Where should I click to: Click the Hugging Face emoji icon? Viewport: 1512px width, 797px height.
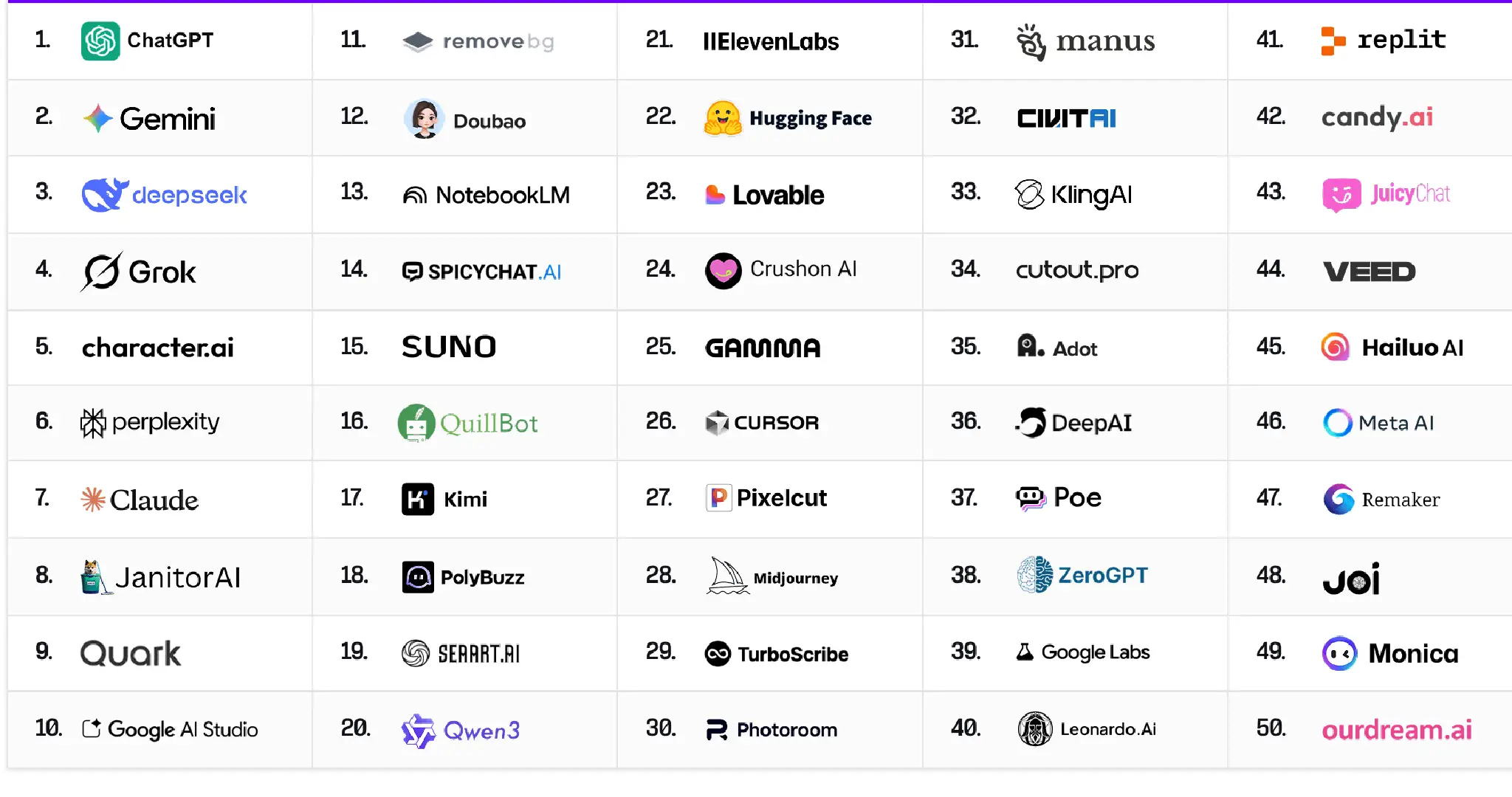click(x=723, y=118)
